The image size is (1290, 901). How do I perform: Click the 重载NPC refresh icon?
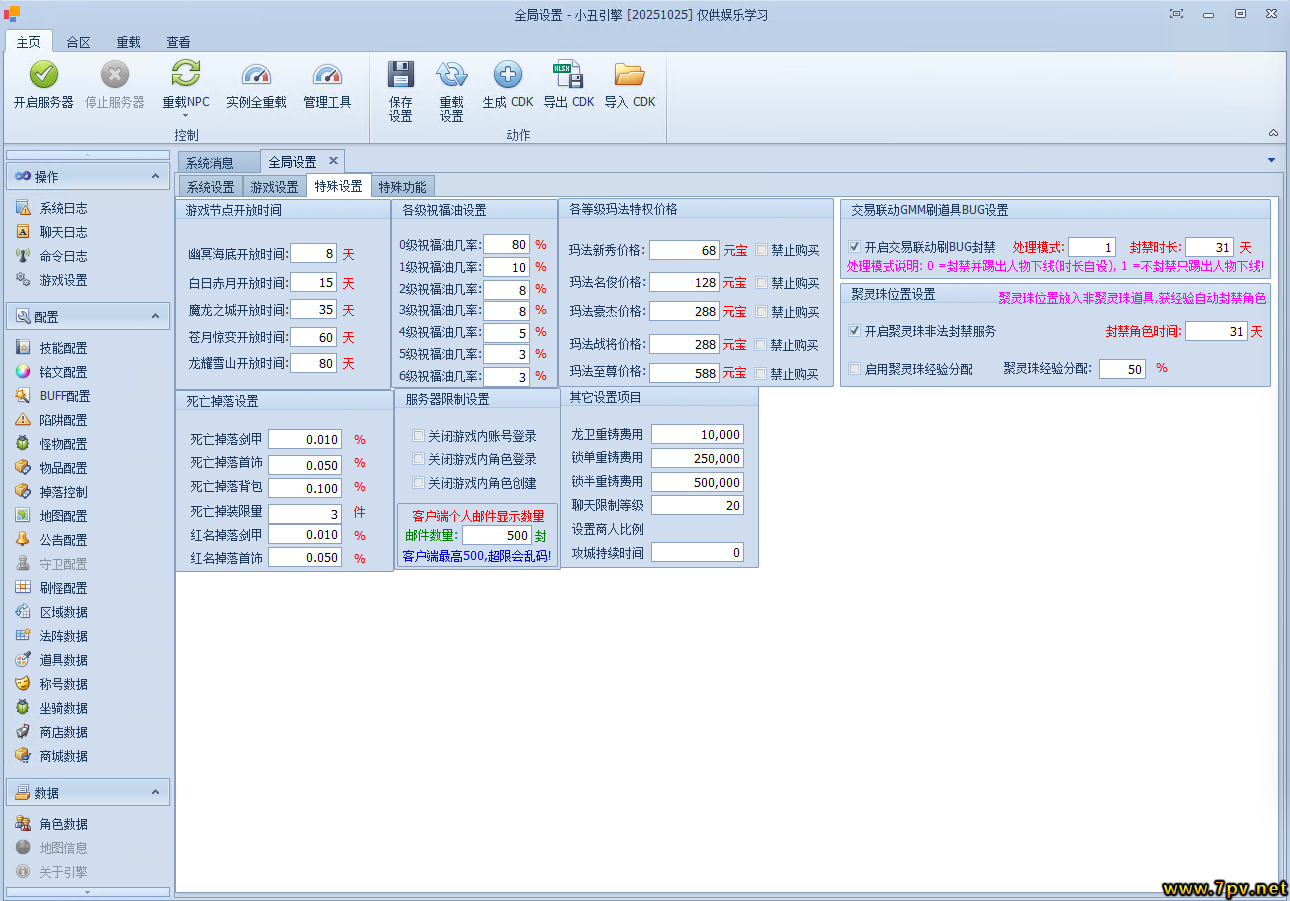click(186, 75)
